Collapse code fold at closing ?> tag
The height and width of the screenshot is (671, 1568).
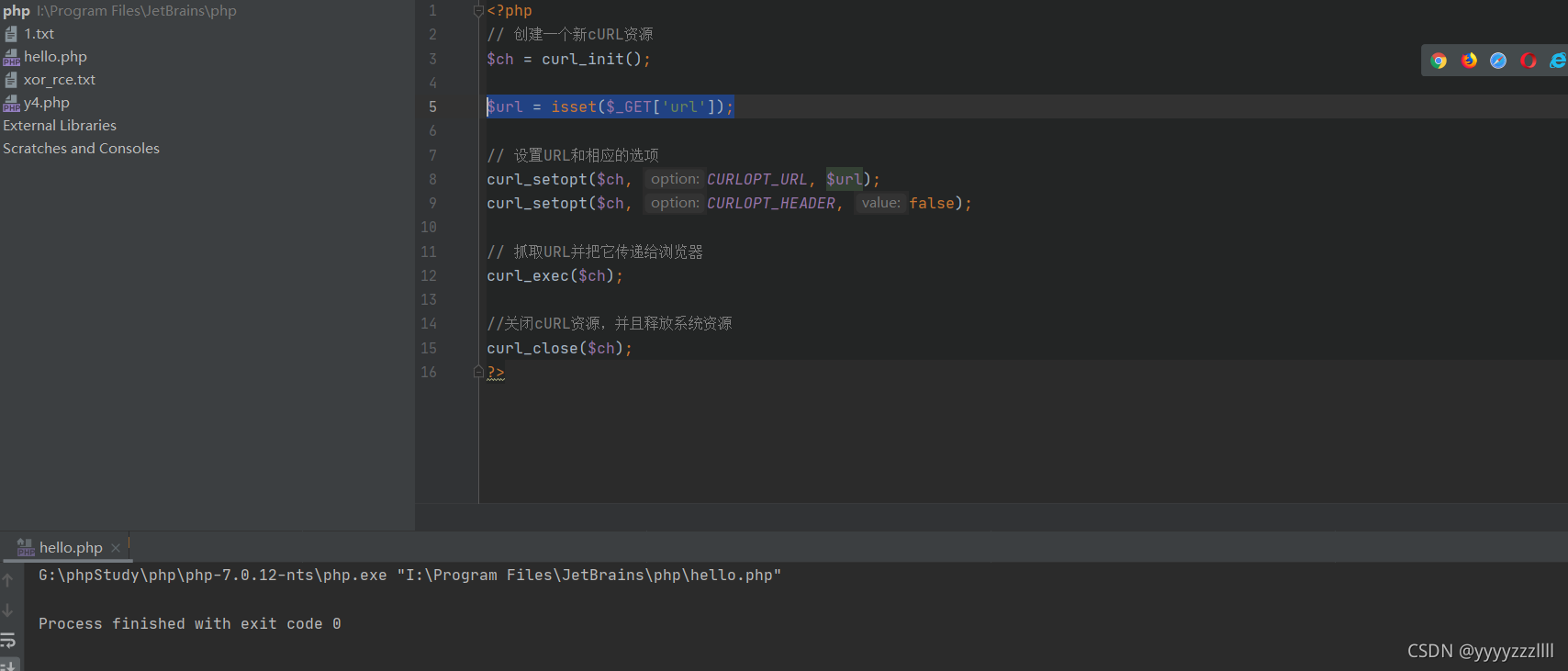pyautogui.click(x=478, y=372)
